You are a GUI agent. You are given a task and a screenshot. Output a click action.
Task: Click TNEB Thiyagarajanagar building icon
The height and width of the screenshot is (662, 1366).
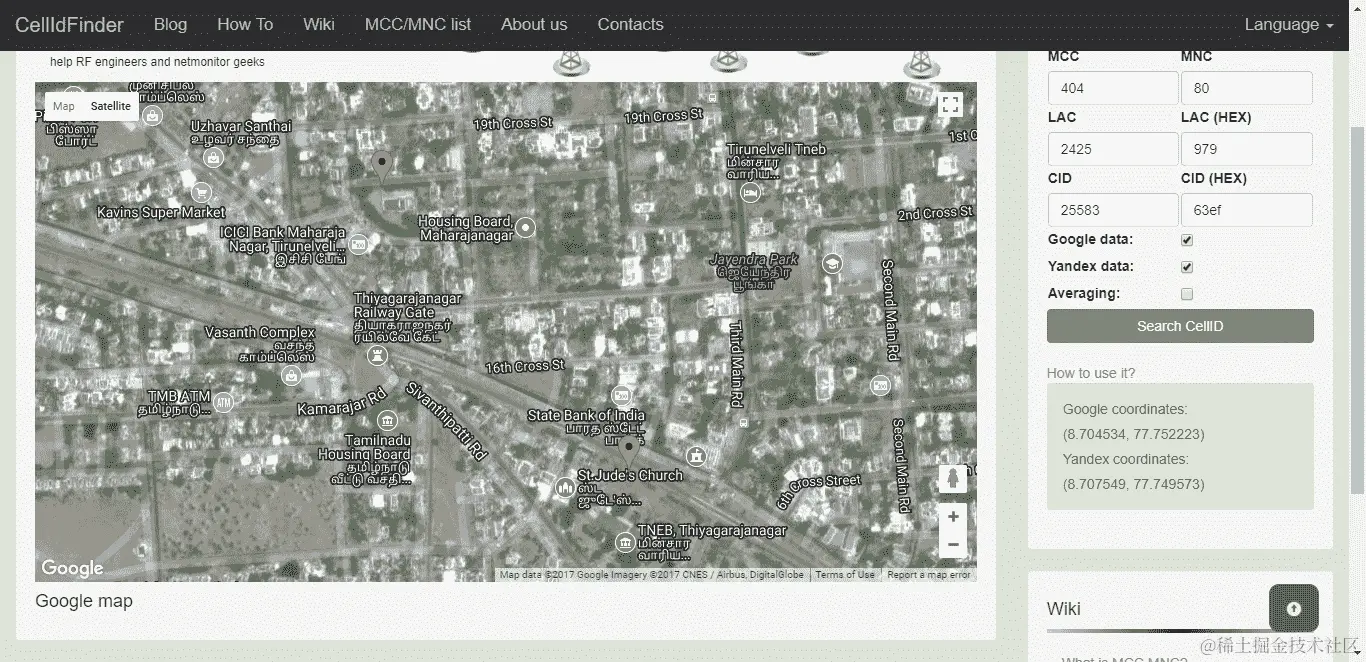click(625, 543)
